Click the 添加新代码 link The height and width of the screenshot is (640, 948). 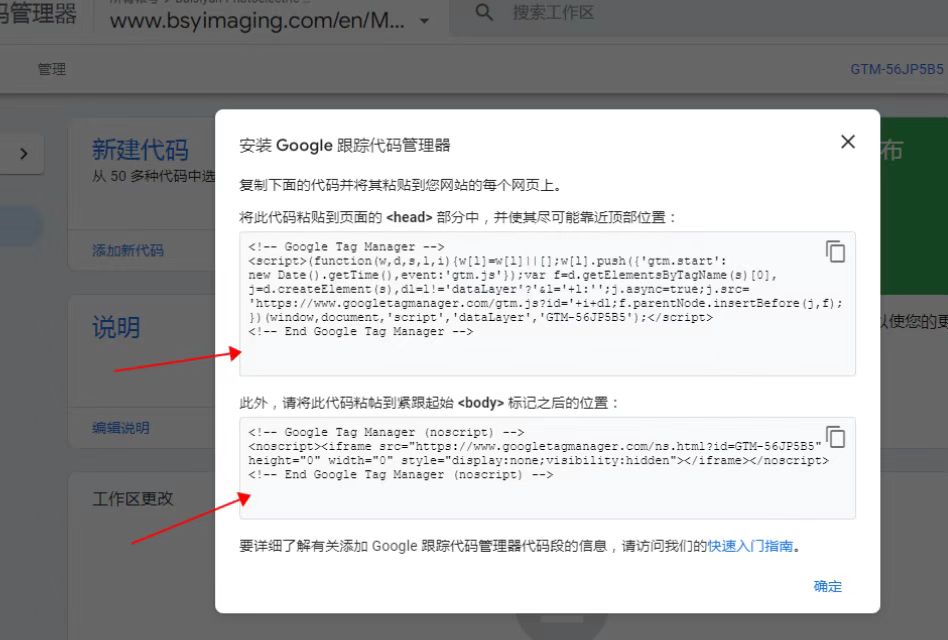coord(128,250)
